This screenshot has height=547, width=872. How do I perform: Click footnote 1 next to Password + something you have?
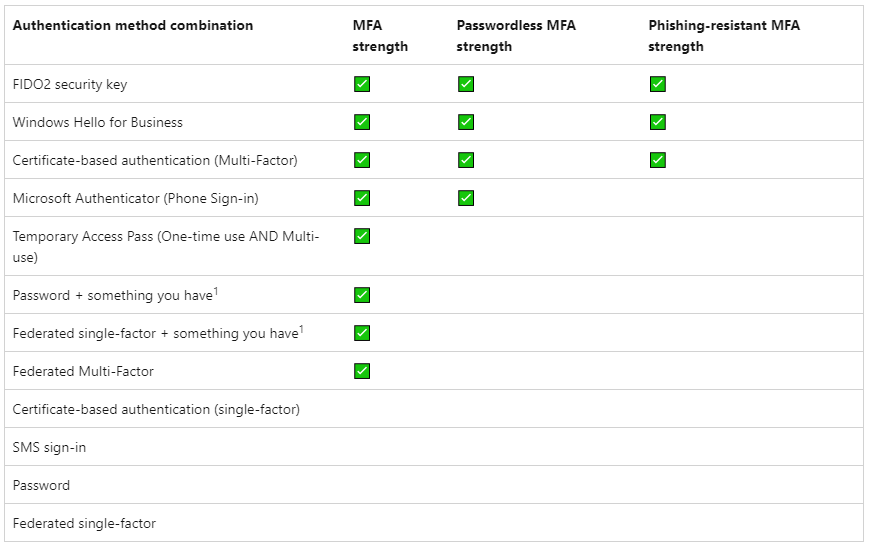point(216,291)
